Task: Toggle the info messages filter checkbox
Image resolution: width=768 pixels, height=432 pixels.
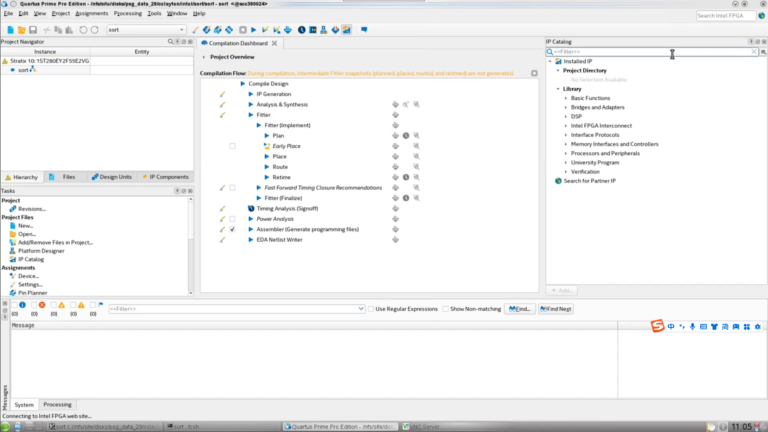Action: (x=15, y=305)
